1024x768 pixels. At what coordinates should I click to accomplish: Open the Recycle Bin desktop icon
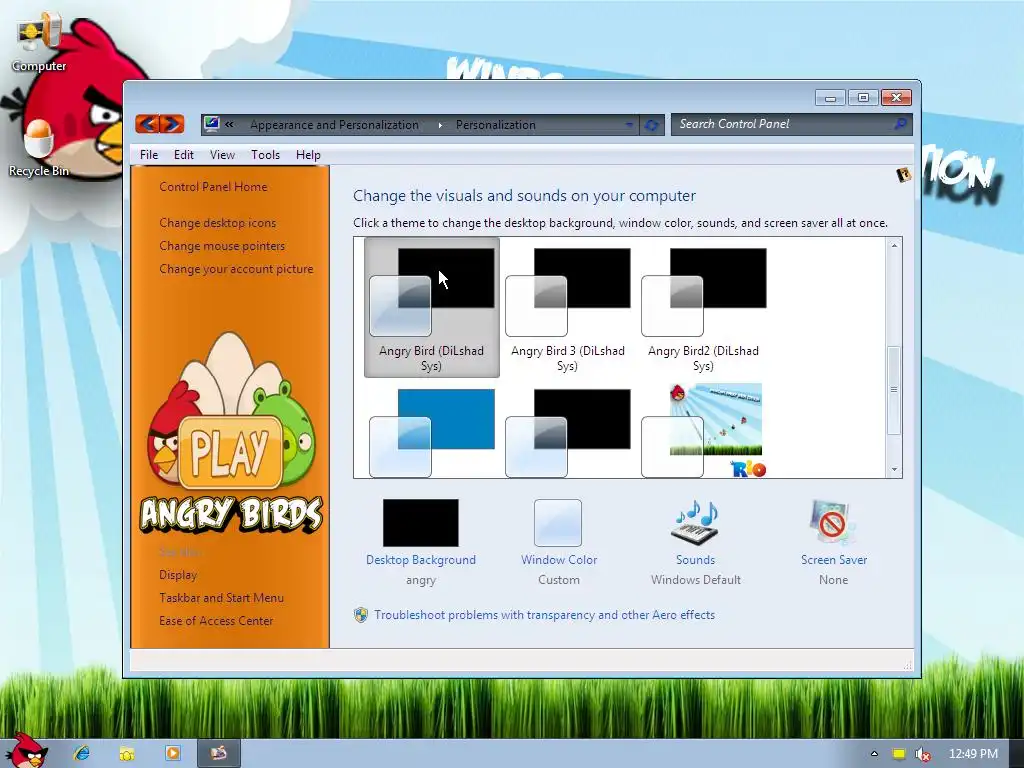(x=39, y=148)
